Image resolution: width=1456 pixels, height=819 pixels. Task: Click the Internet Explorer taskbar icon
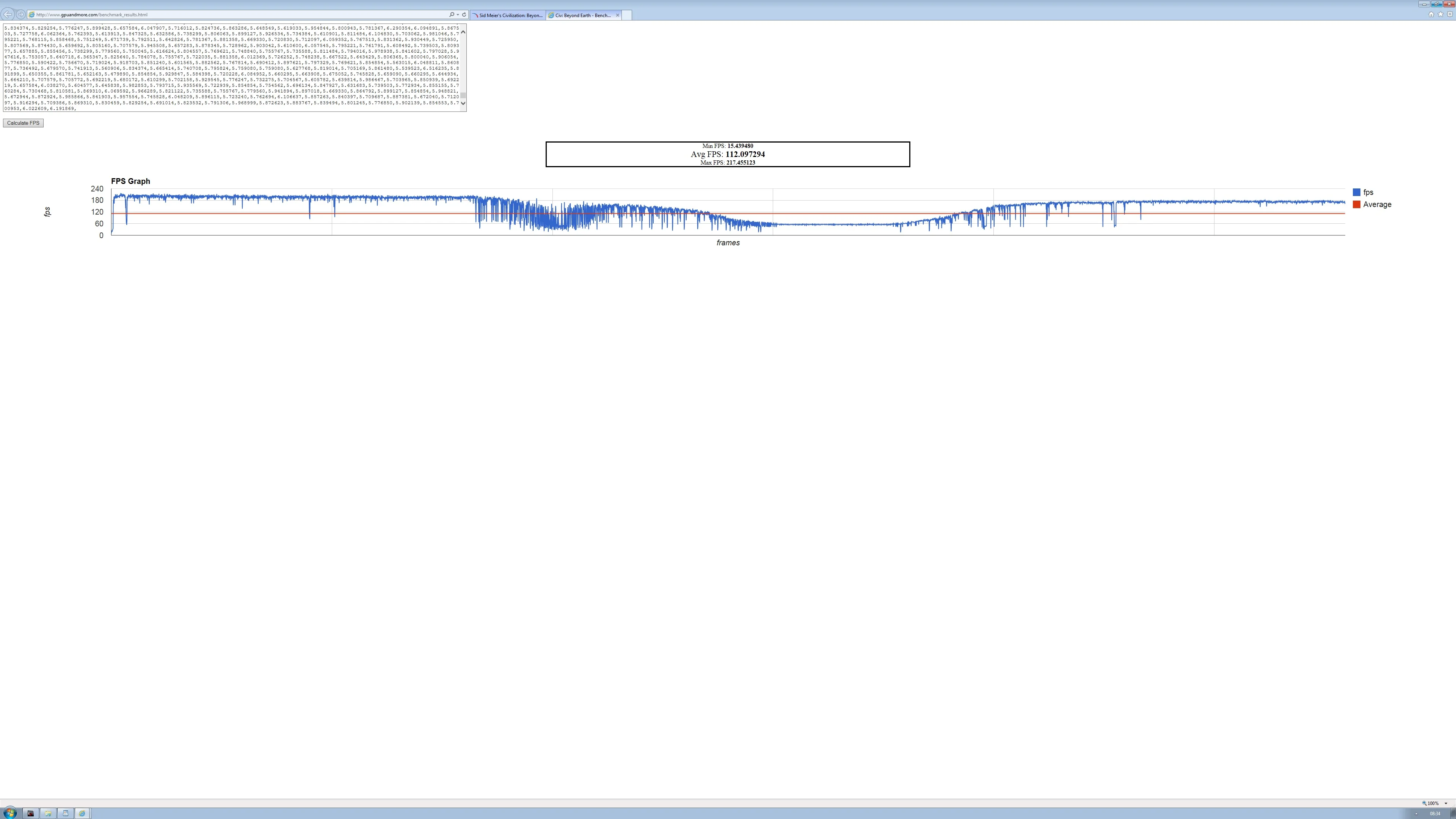pyautogui.click(x=82, y=813)
